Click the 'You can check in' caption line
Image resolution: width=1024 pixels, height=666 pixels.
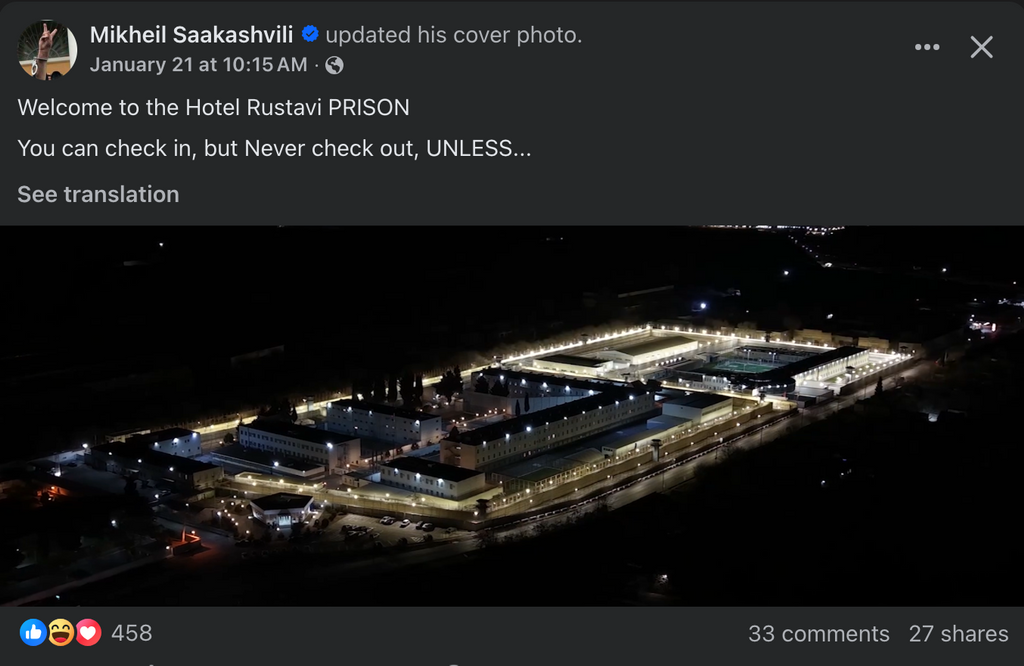point(273,149)
